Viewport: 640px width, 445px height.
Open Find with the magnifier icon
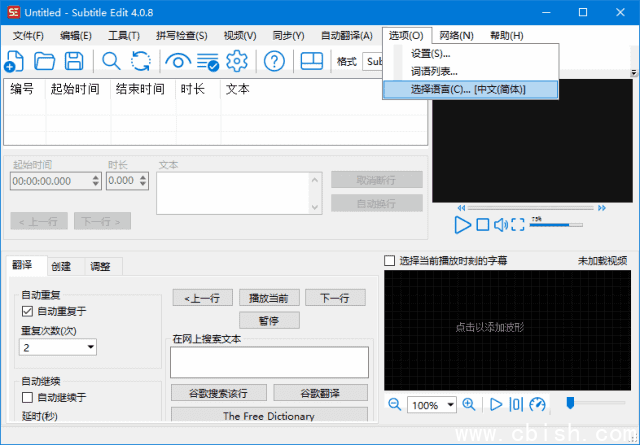point(111,61)
